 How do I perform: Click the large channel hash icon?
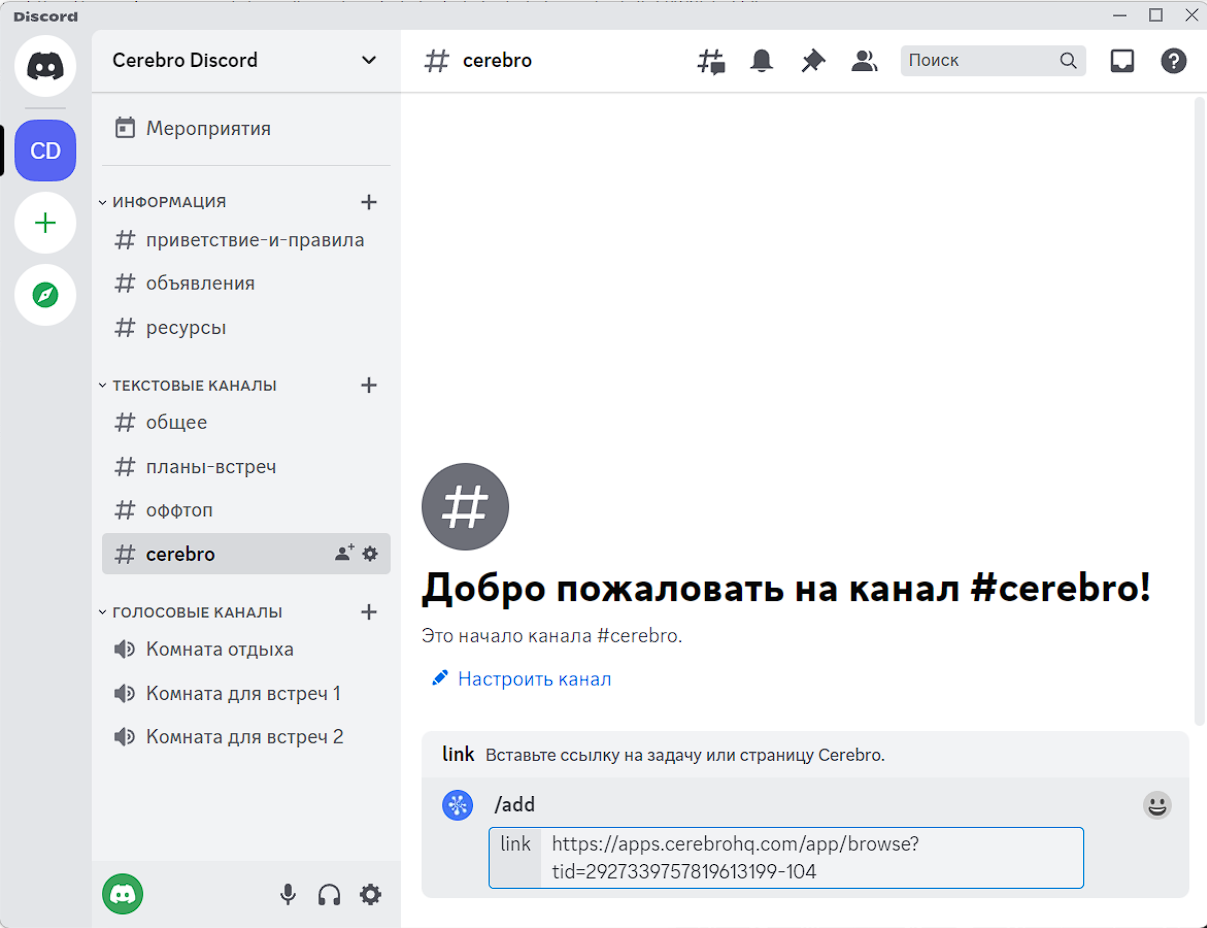465,507
